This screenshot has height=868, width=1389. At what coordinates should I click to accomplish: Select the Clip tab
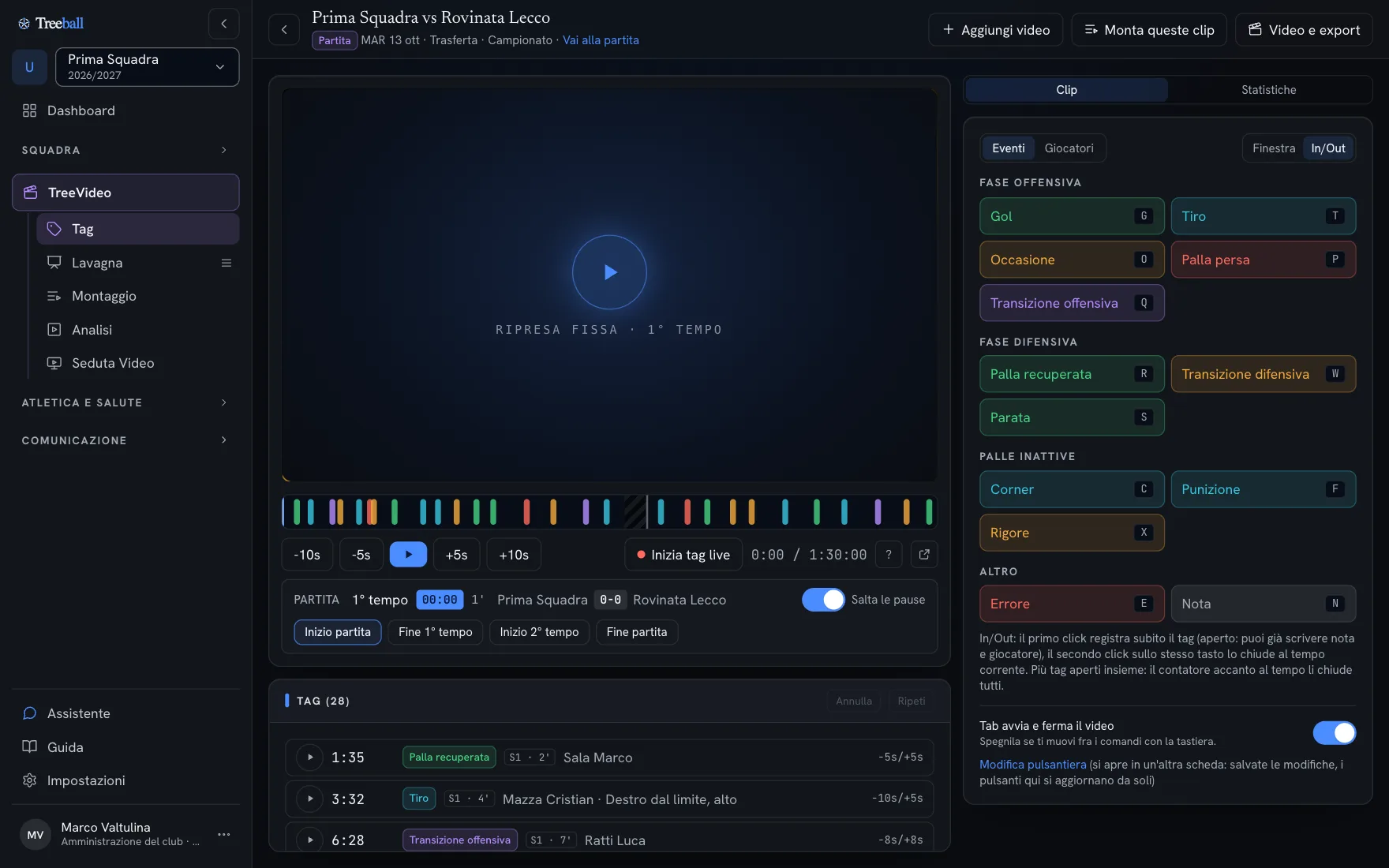click(x=1066, y=90)
